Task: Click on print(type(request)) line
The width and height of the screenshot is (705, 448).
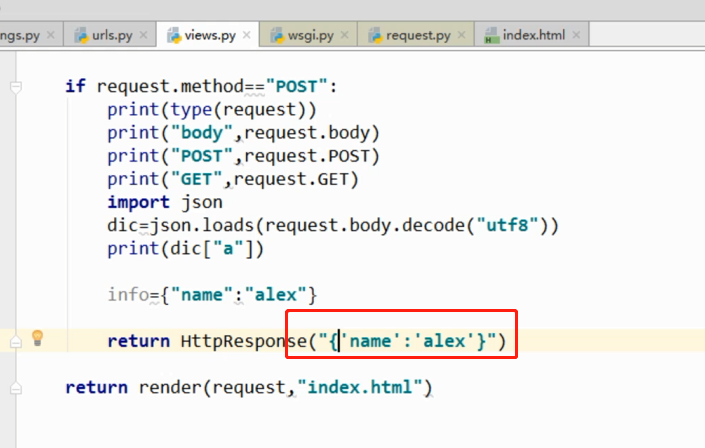Action: click(212, 110)
